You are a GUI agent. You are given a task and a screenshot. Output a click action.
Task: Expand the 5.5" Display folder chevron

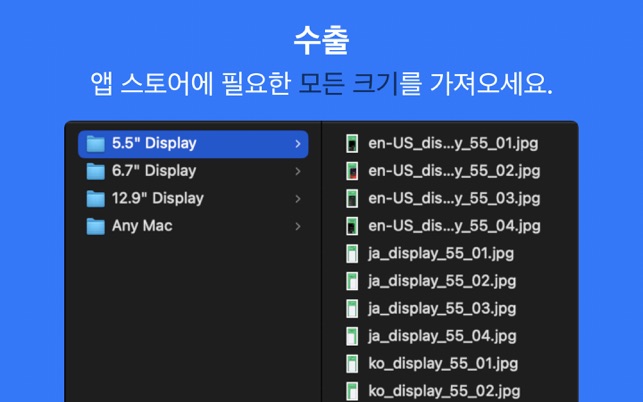click(298, 144)
